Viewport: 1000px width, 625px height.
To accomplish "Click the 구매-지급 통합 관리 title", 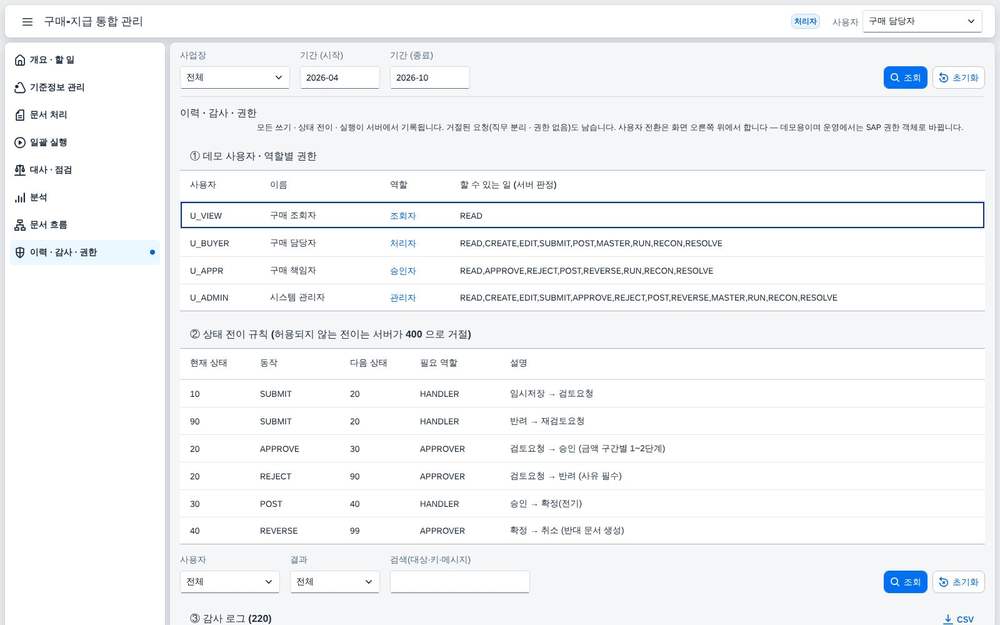I will [x=93, y=22].
